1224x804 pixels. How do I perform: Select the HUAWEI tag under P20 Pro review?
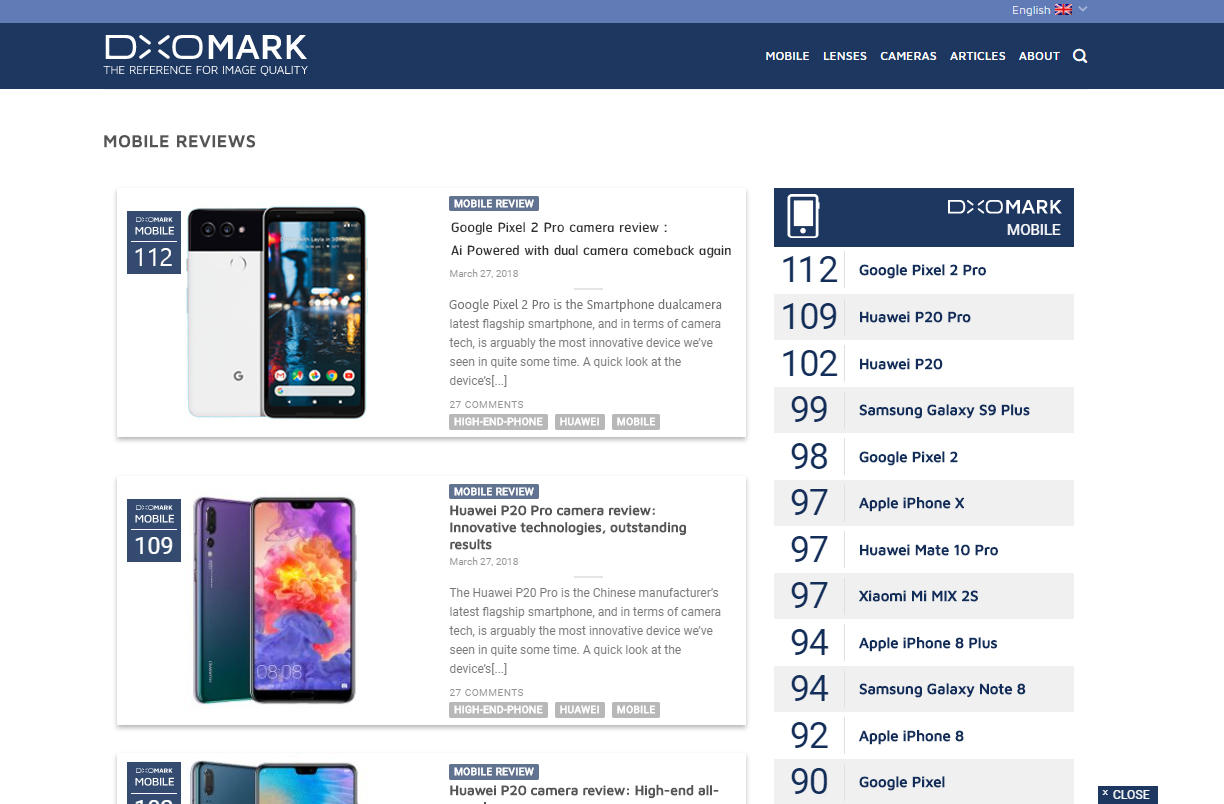(580, 710)
